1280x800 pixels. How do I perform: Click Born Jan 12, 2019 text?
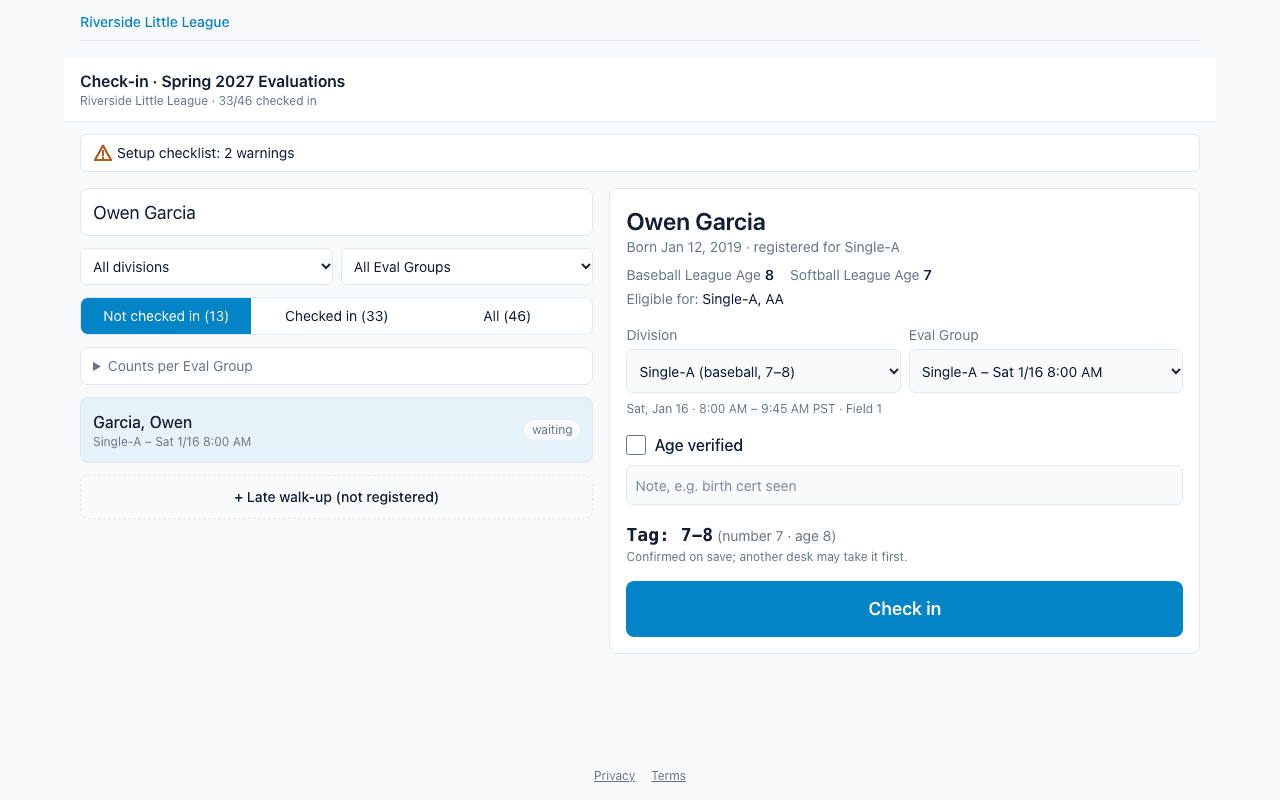[x=684, y=247]
